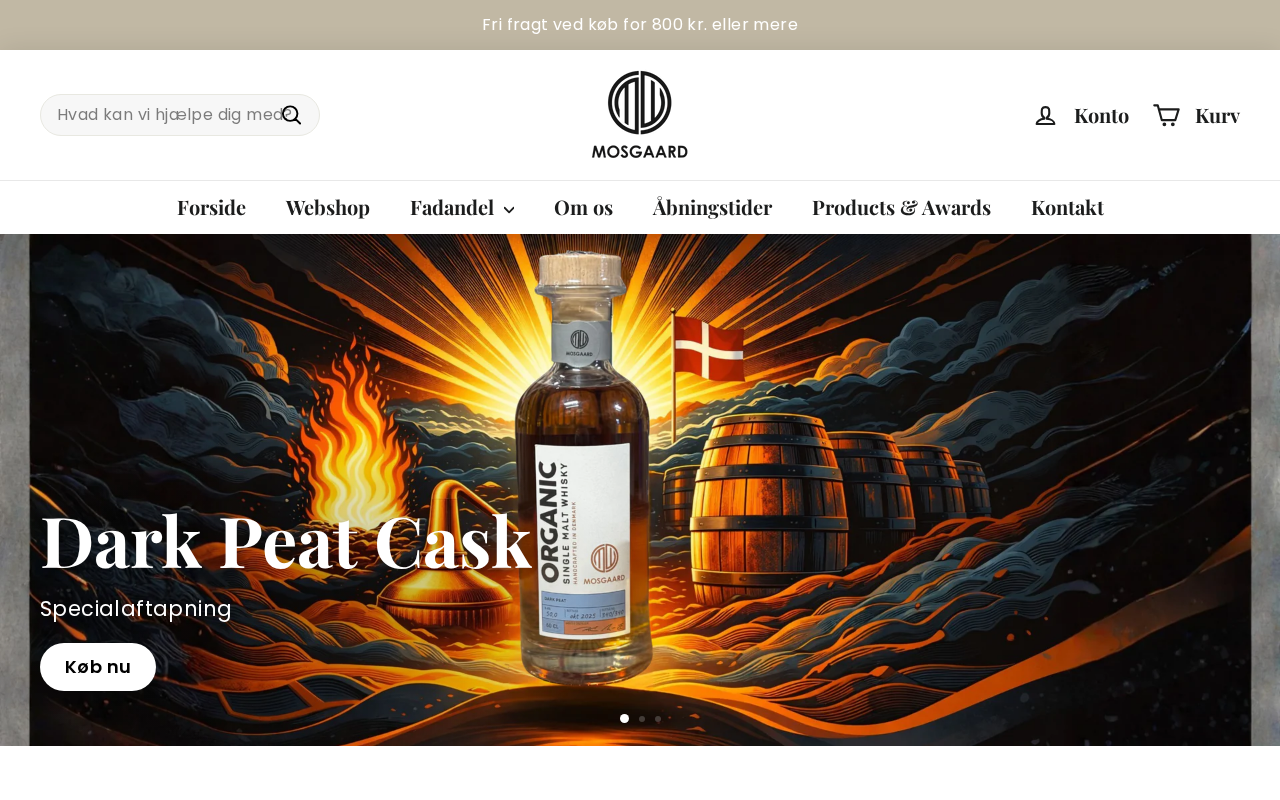Click the Køb nu button
1280x800 pixels.
[98, 667]
